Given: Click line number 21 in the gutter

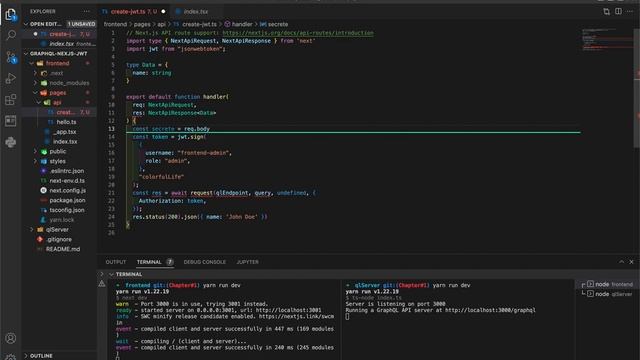Looking at the screenshot, I should pyautogui.click(x=112, y=193).
